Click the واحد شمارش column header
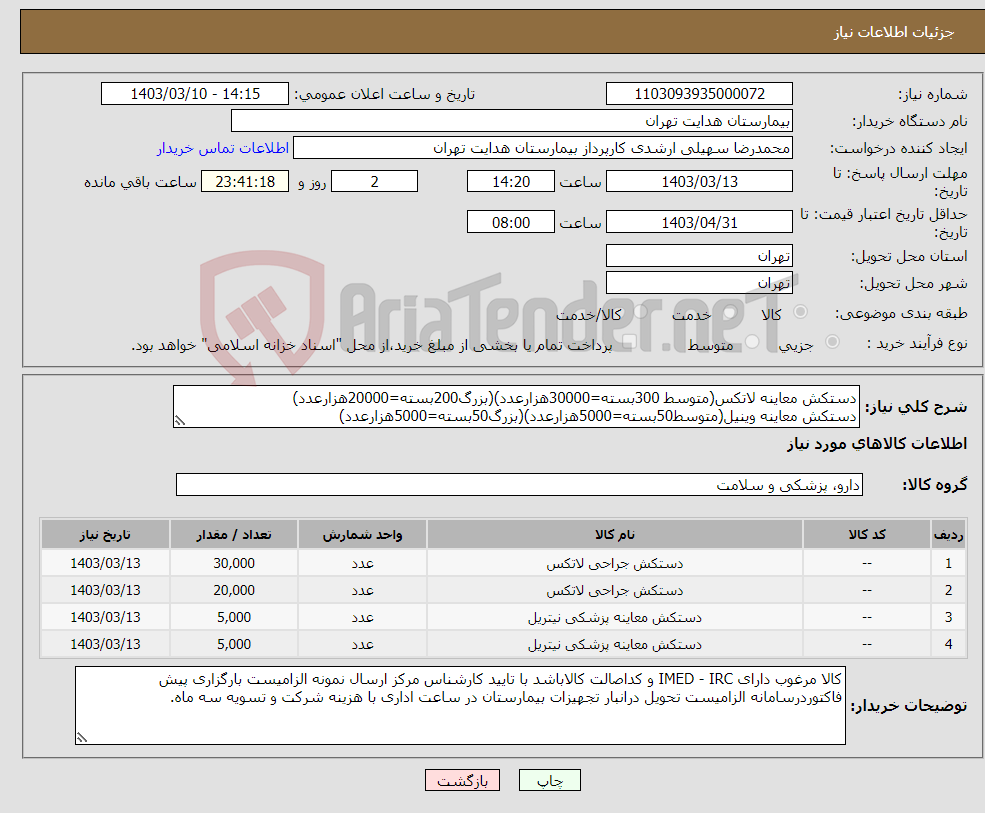Viewport: 985px width, 813px height. point(362,535)
